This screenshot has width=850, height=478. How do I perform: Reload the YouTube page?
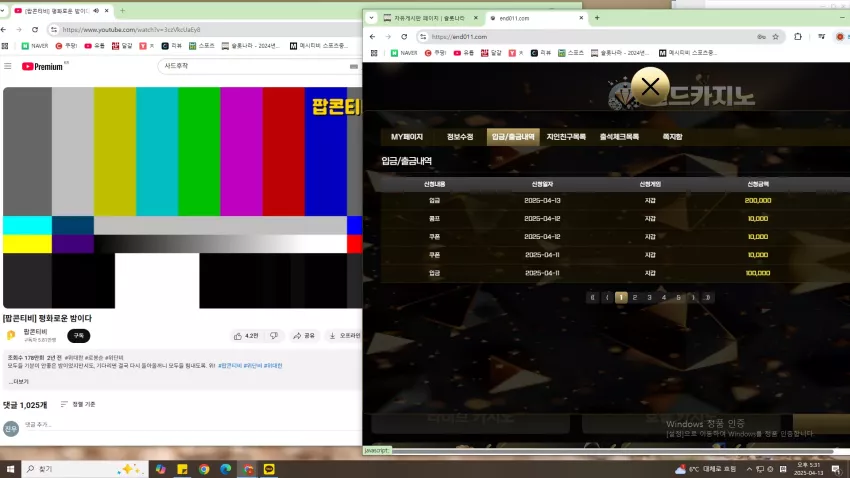tap(35, 30)
